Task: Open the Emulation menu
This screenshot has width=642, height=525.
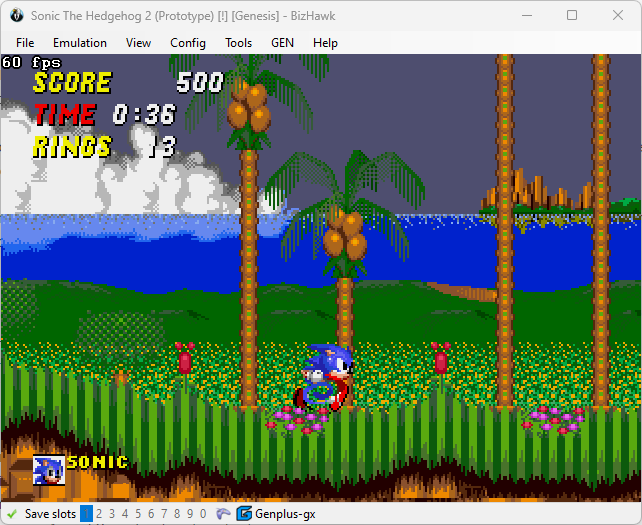Action: click(80, 43)
